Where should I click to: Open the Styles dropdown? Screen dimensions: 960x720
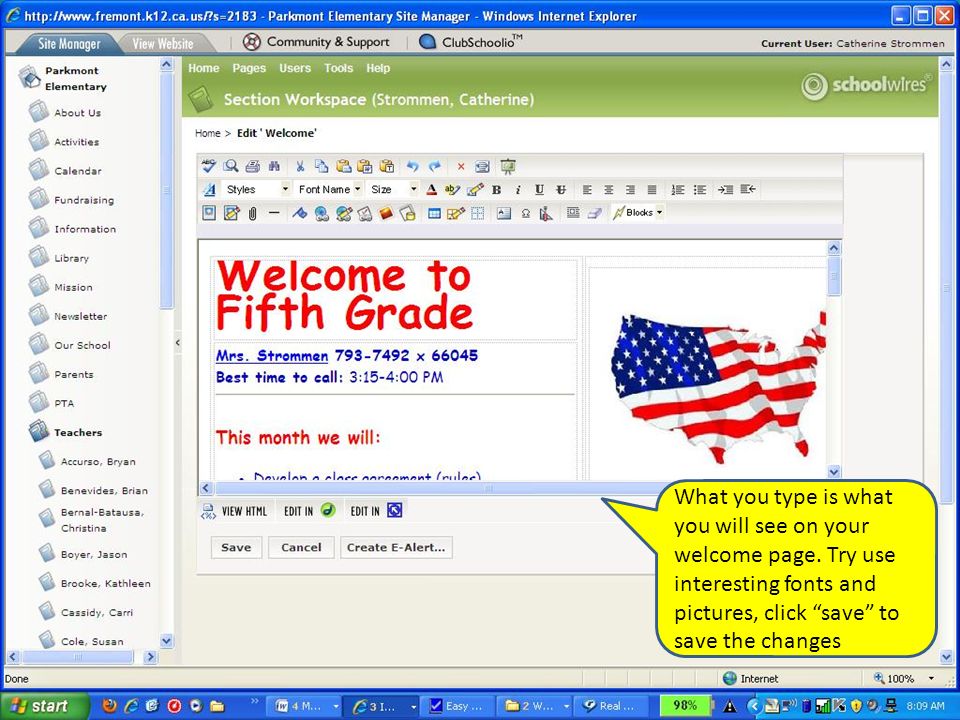click(257, 190)
